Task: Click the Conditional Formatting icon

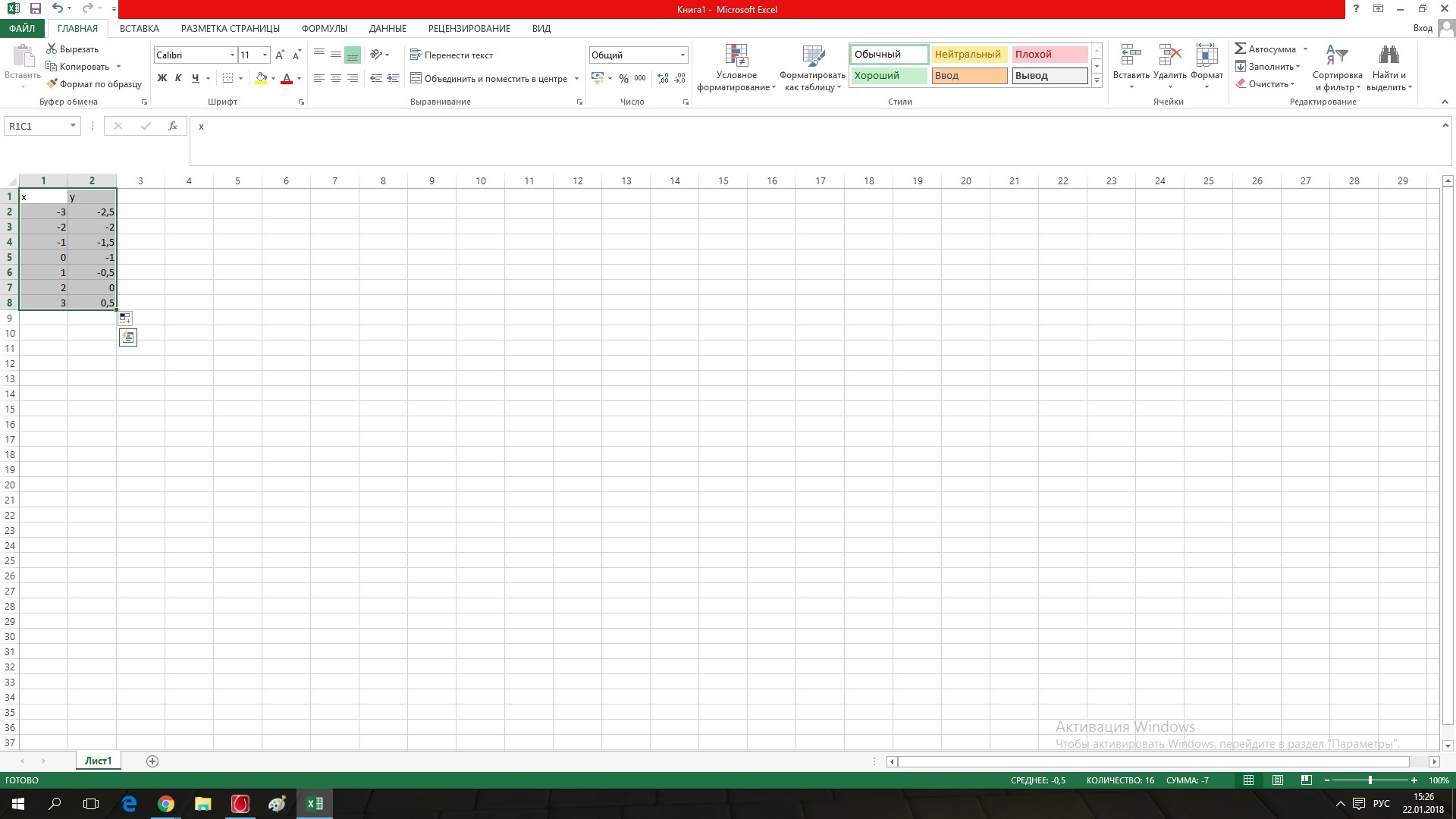Action: (x=736, y=56)
